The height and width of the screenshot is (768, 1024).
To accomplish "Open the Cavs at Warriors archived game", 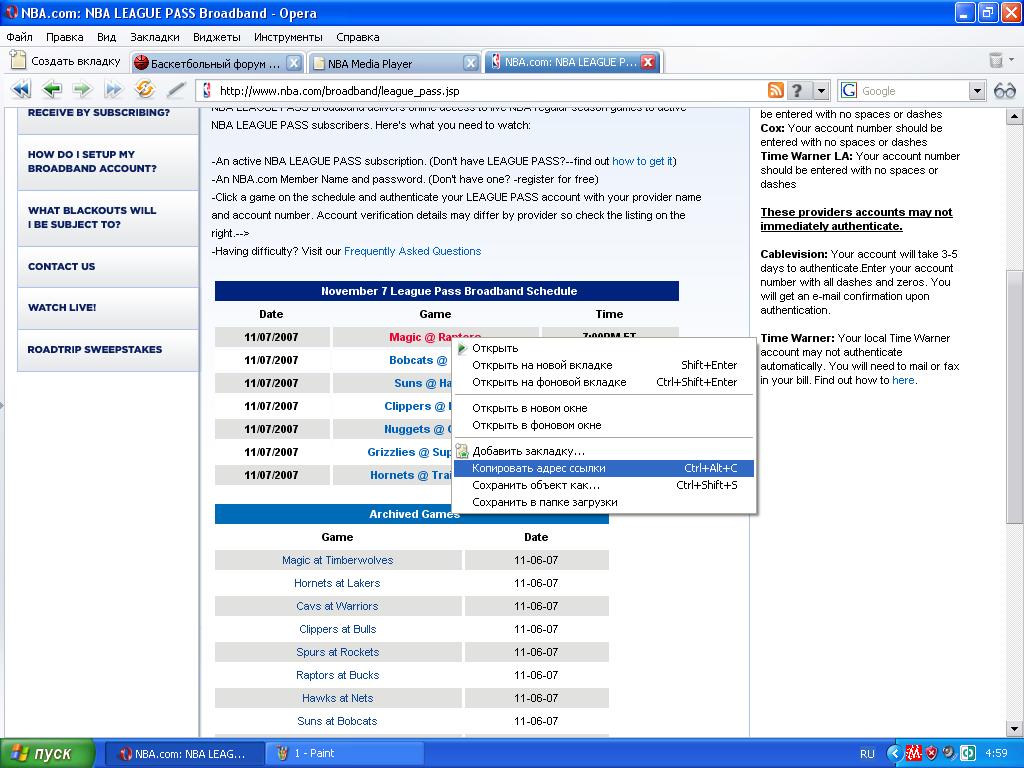I will (337, 606).
